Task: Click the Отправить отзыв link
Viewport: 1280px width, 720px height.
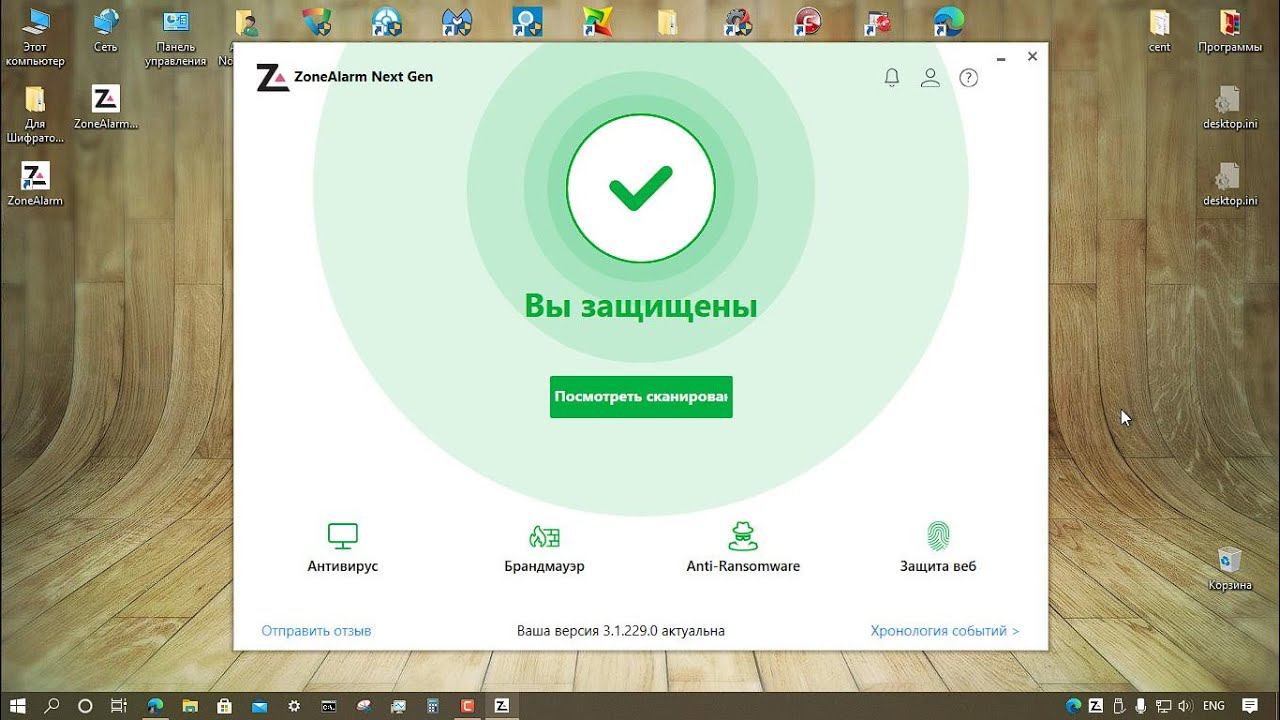Action: tap(316, 631)
